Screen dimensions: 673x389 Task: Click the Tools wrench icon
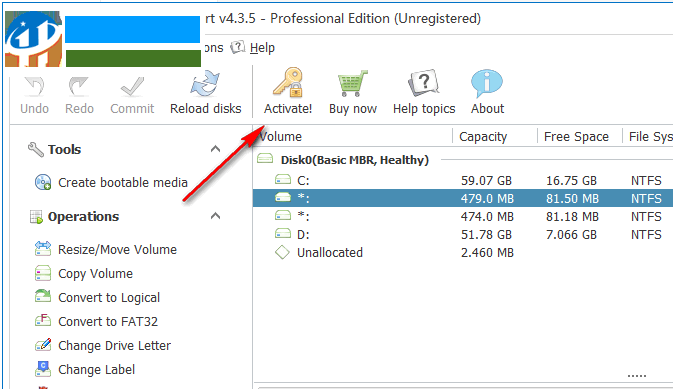coord(36,149)
